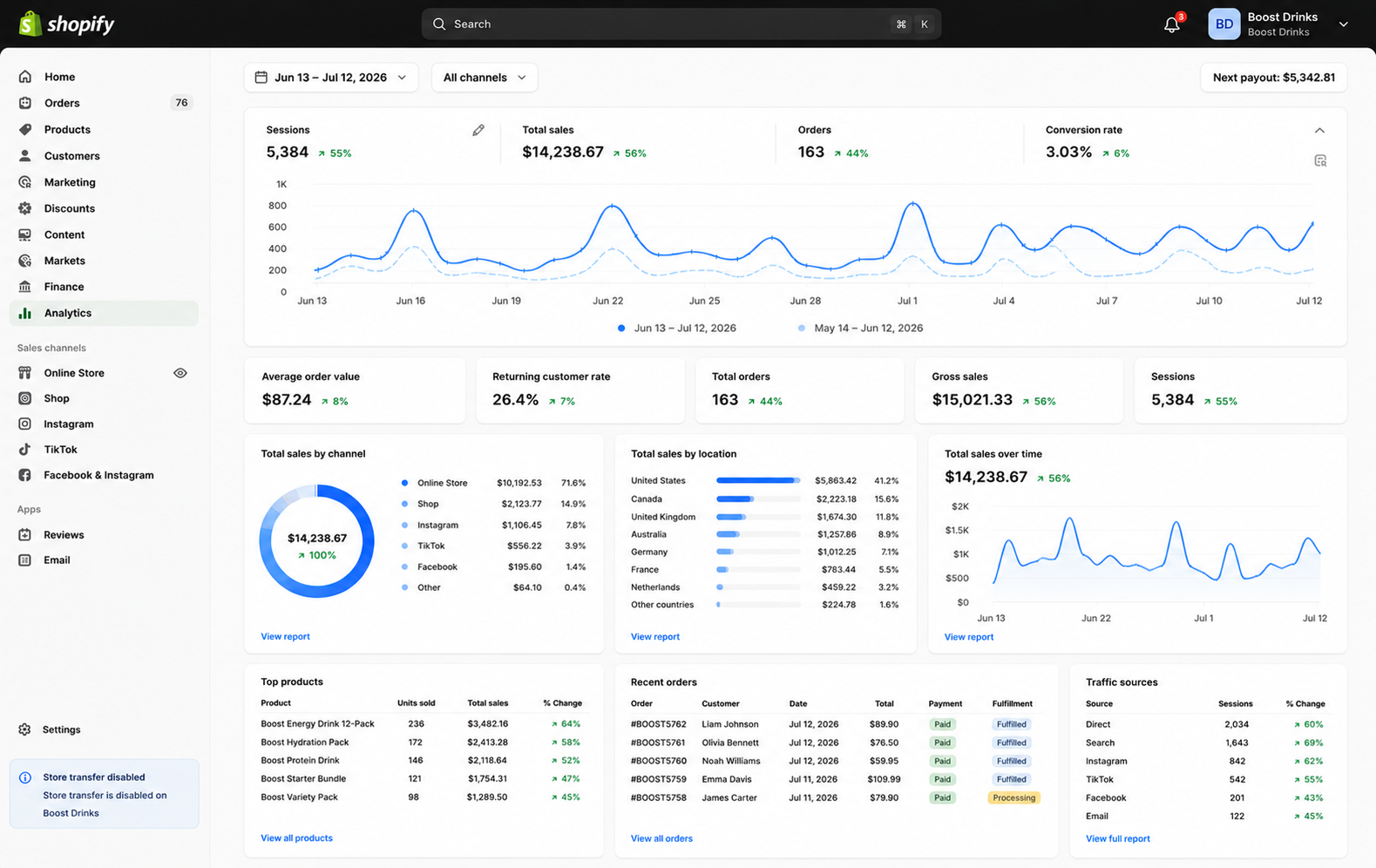This screenshot has height=868, width=1376.
Task: Click the Processing fulfillment badge
Action: click(x=1014, y=797)
